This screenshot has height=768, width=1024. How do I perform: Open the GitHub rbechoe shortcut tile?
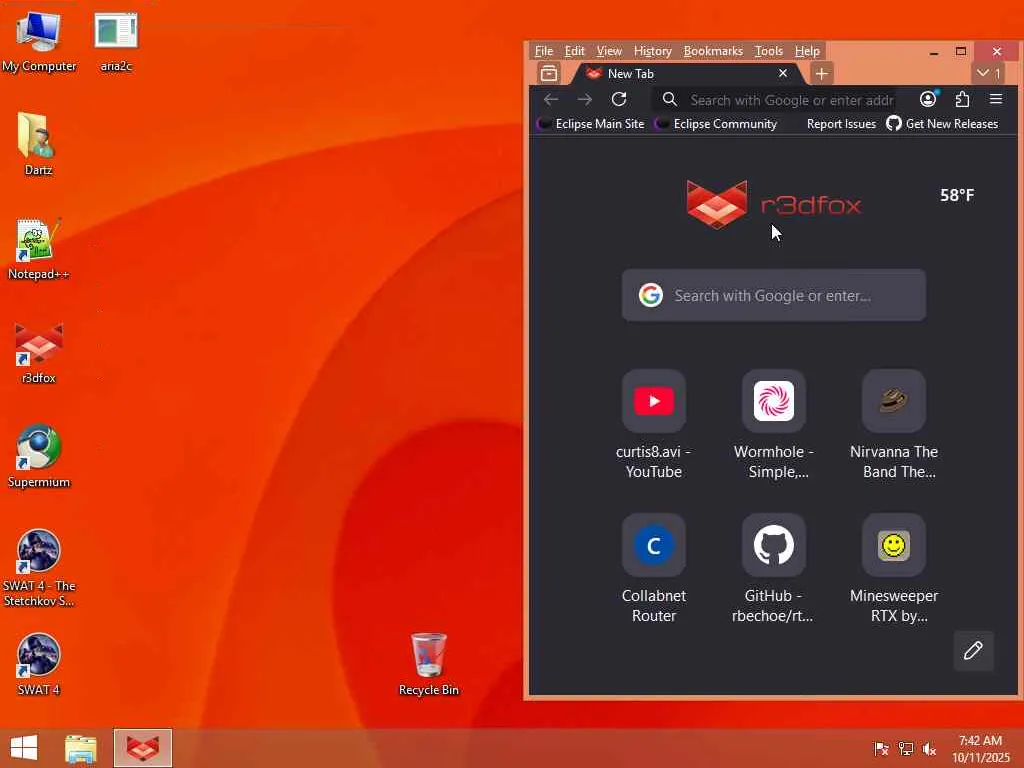pos(774,569)
